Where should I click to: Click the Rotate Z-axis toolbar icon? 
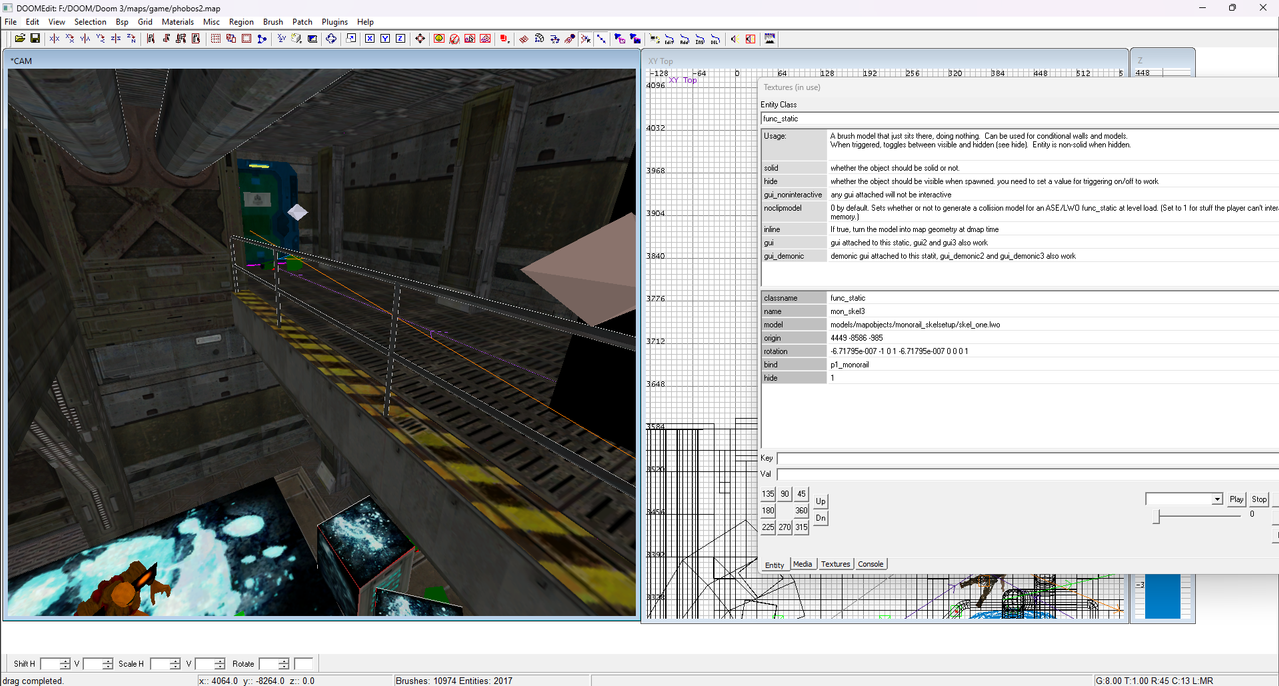[x=132, y=39]
